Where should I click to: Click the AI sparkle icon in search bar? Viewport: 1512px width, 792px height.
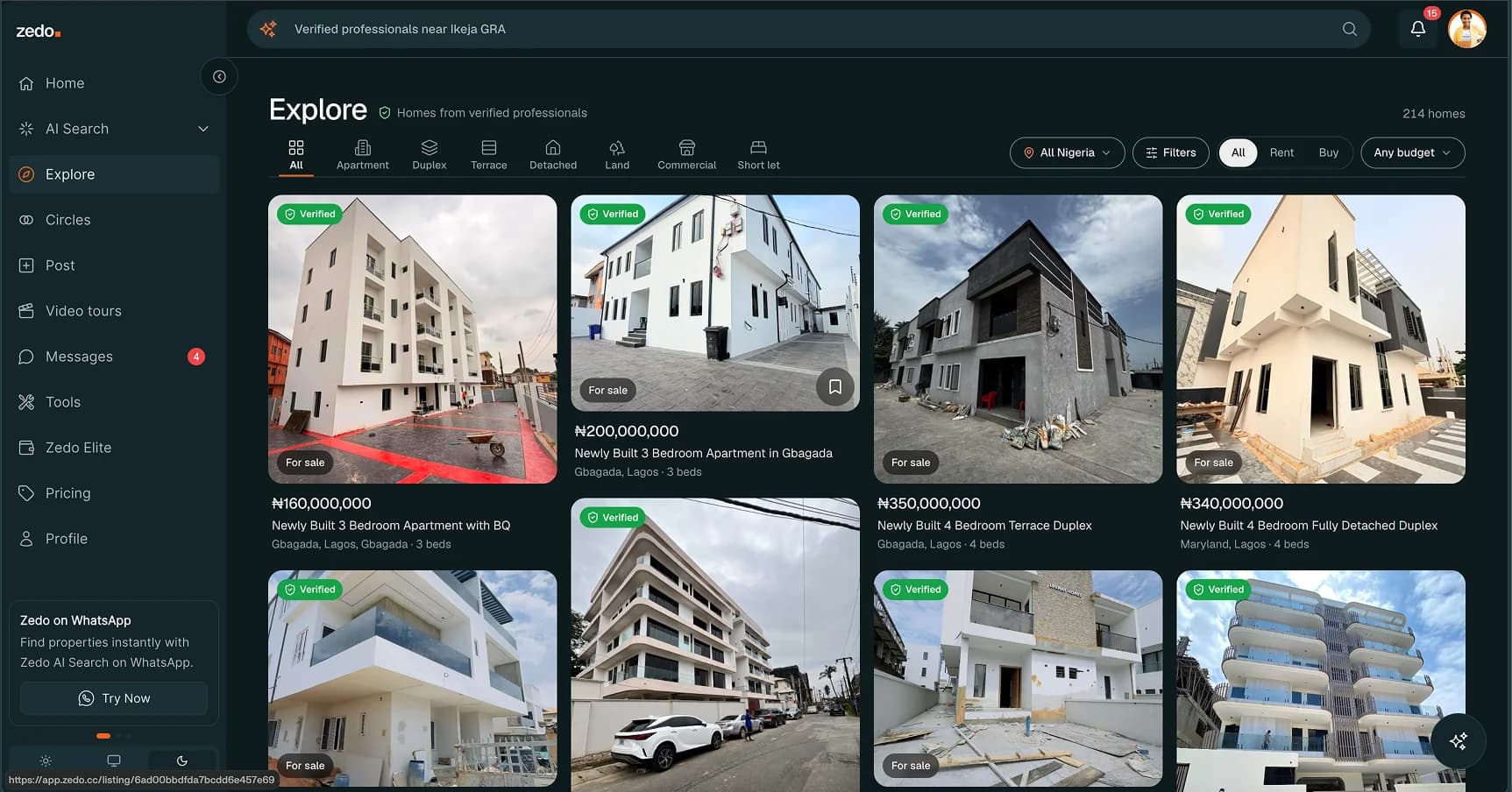268,29
